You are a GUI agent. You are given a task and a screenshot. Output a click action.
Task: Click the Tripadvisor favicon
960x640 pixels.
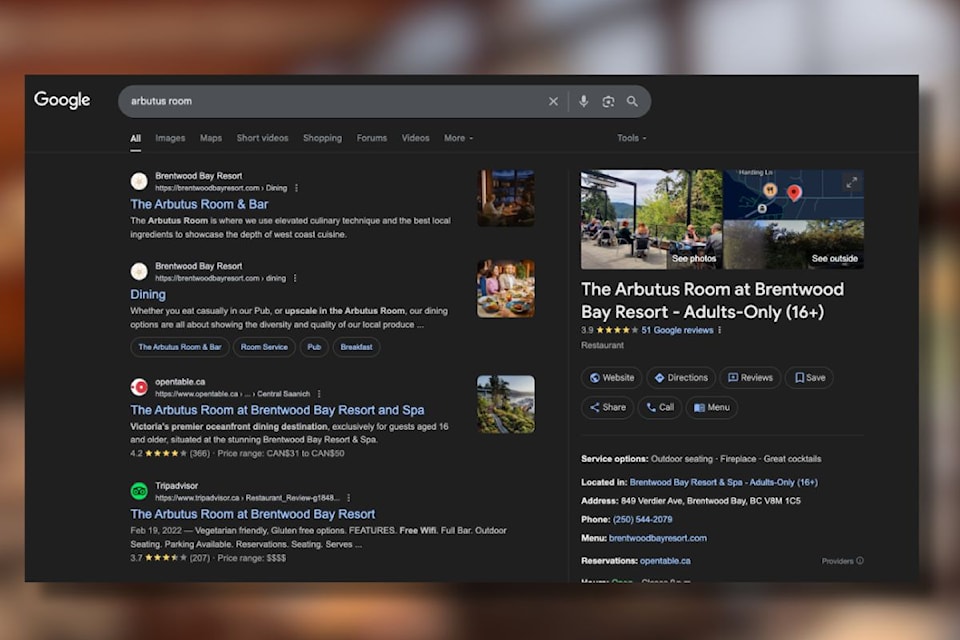139,491
